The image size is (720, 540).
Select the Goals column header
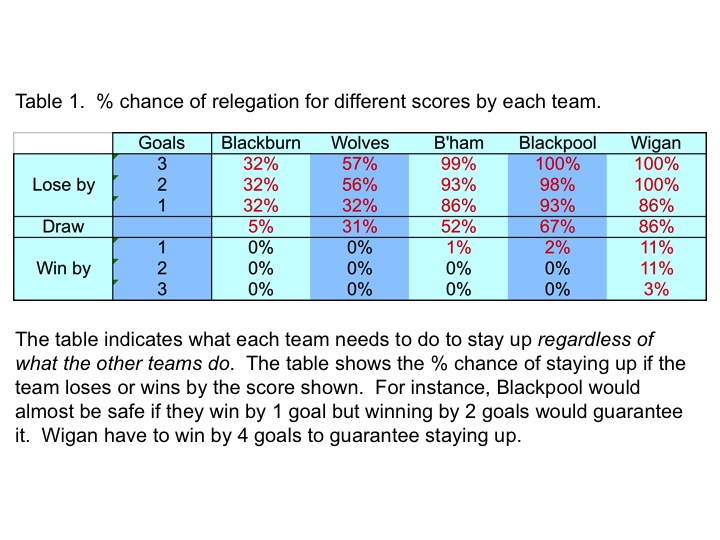click(161, 143)
